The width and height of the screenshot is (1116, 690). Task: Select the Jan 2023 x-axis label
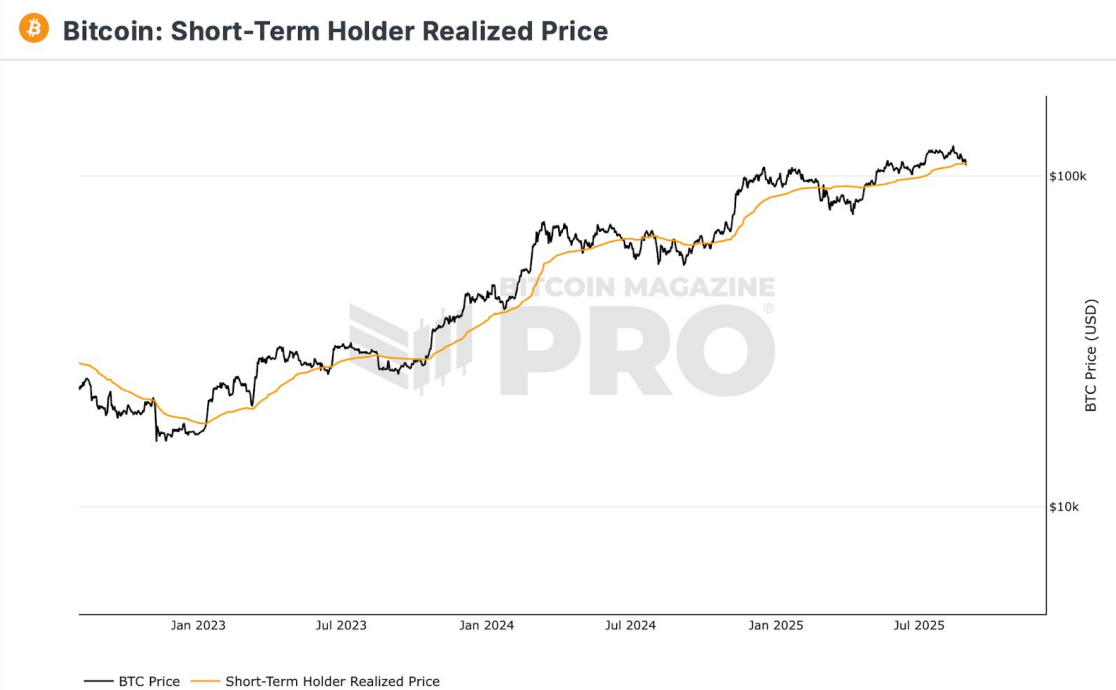pos(198,625)
